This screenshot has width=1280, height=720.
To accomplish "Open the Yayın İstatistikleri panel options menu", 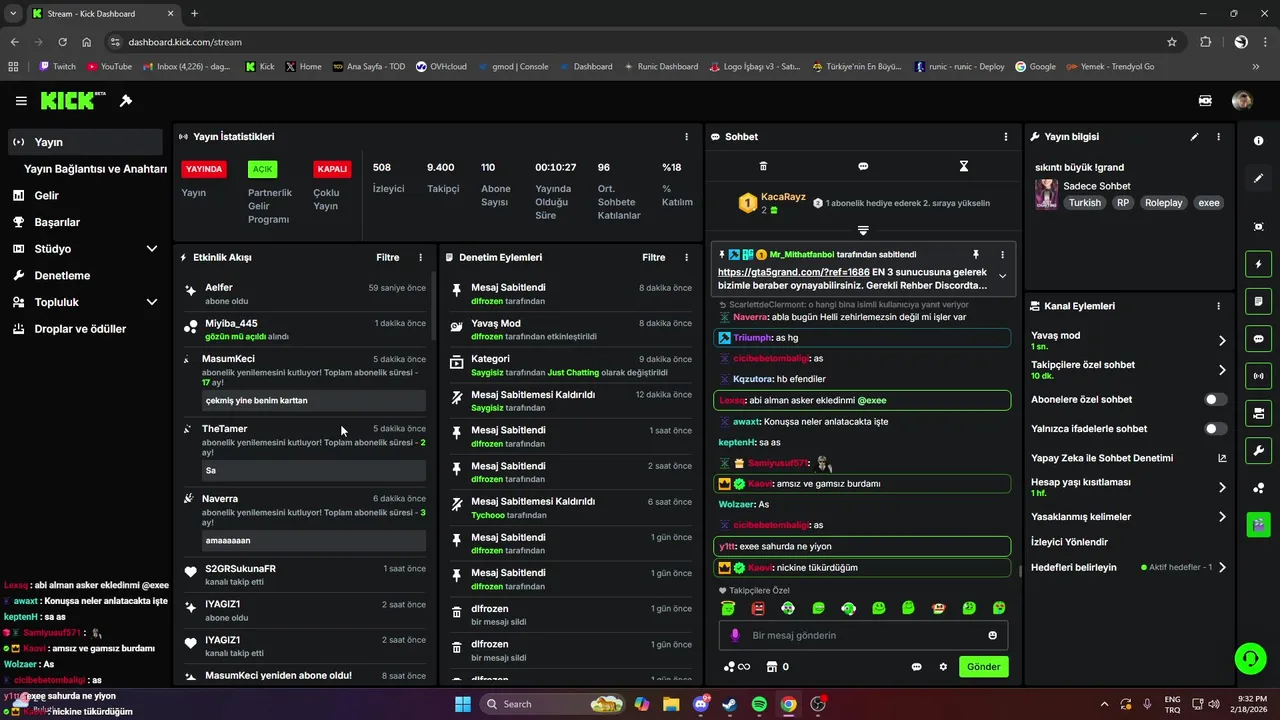I will 686,137.
